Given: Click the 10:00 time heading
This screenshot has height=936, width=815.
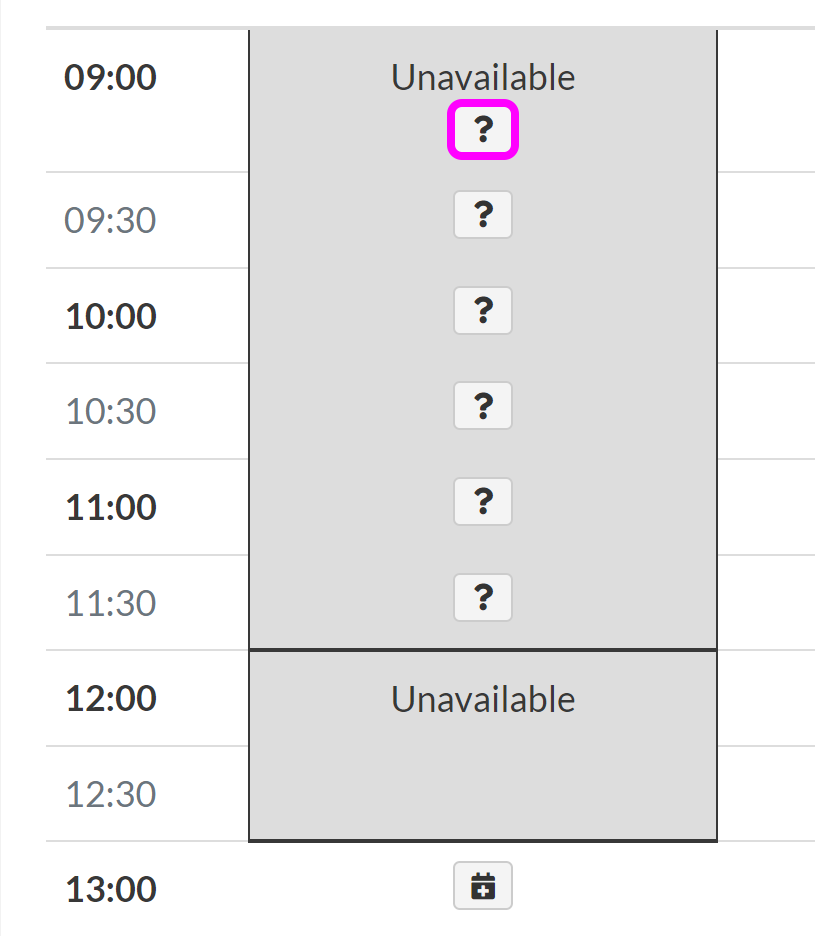Looking at the screenshot, I should click(x=111, y=316).
